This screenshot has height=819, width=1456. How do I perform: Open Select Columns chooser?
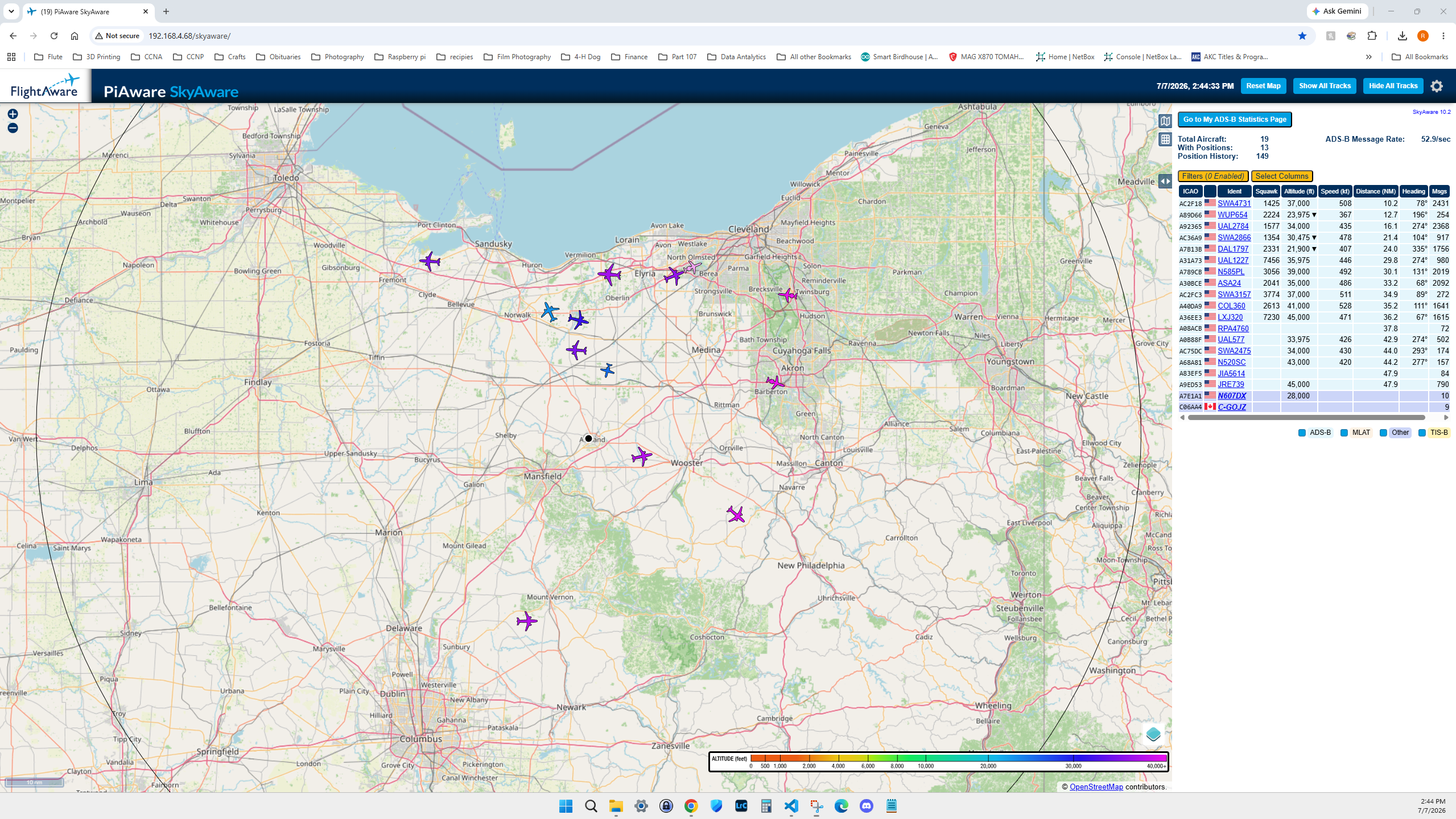(1281, 176)
